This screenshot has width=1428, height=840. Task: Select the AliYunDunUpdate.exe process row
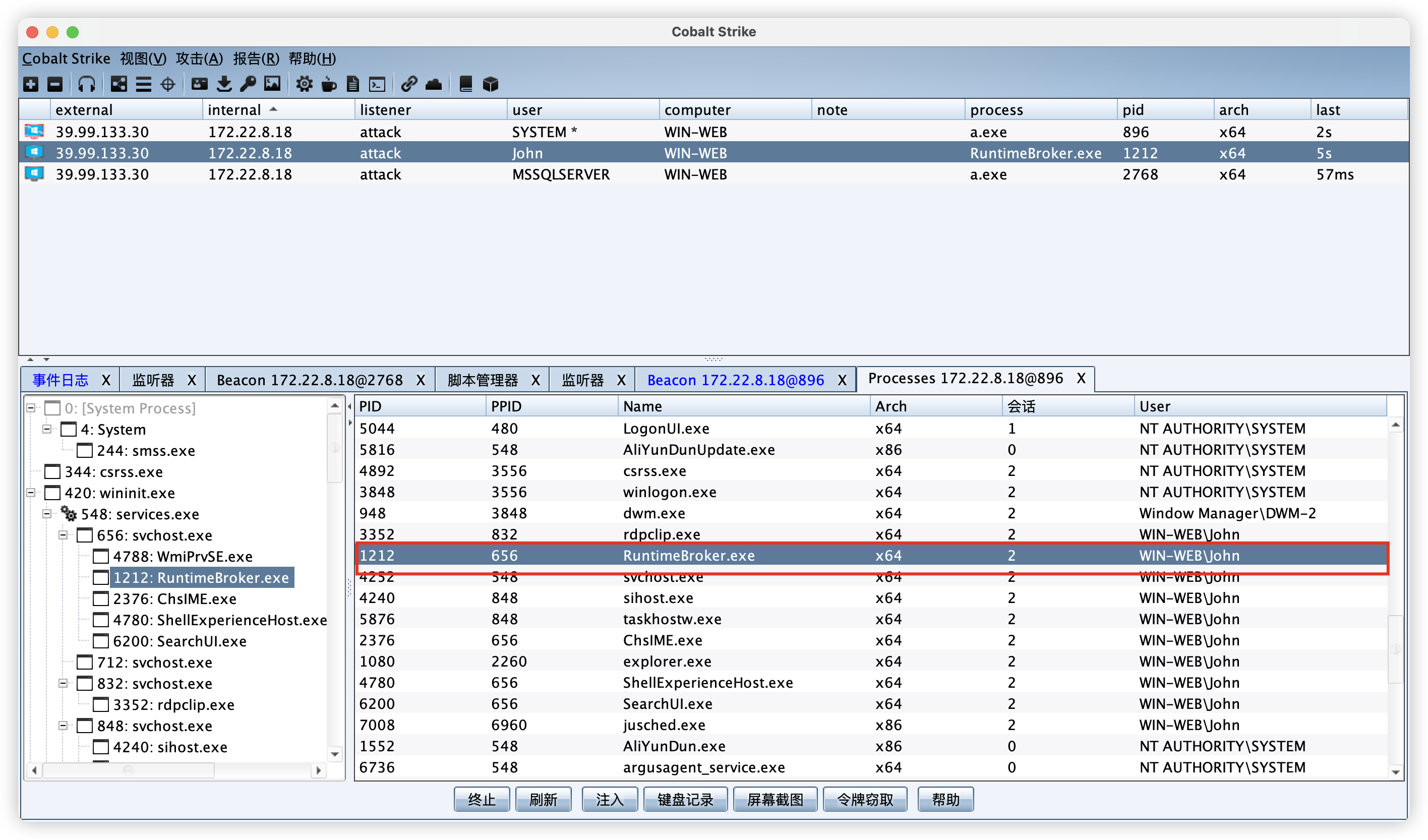point(871,449)
